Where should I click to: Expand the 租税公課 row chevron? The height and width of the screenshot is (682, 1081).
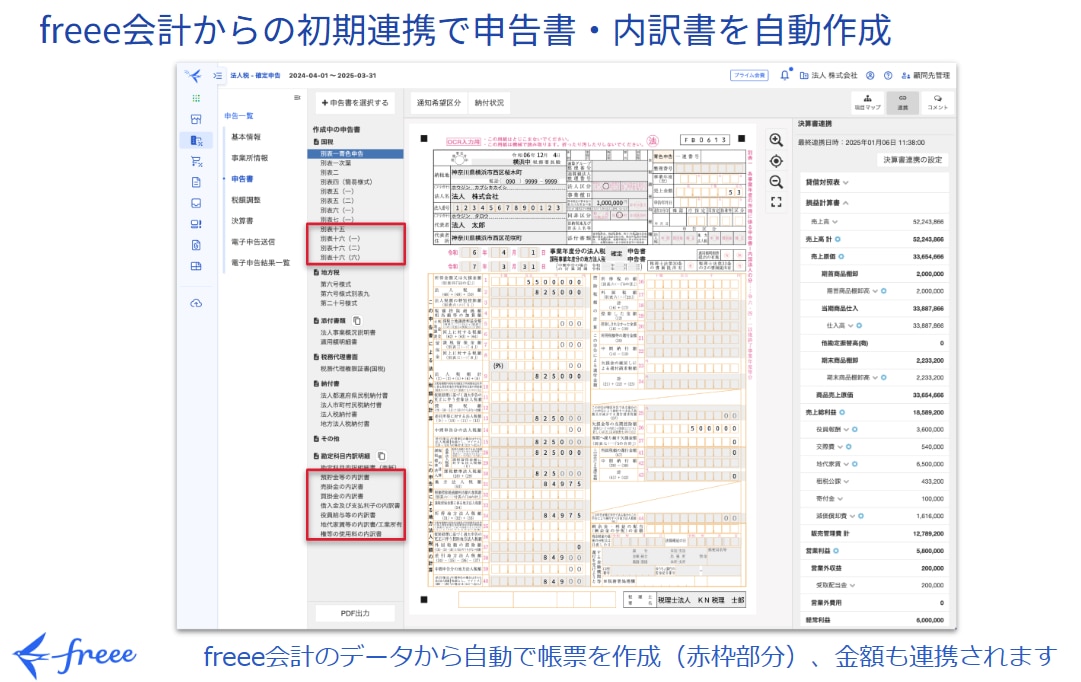pos(846,481)
